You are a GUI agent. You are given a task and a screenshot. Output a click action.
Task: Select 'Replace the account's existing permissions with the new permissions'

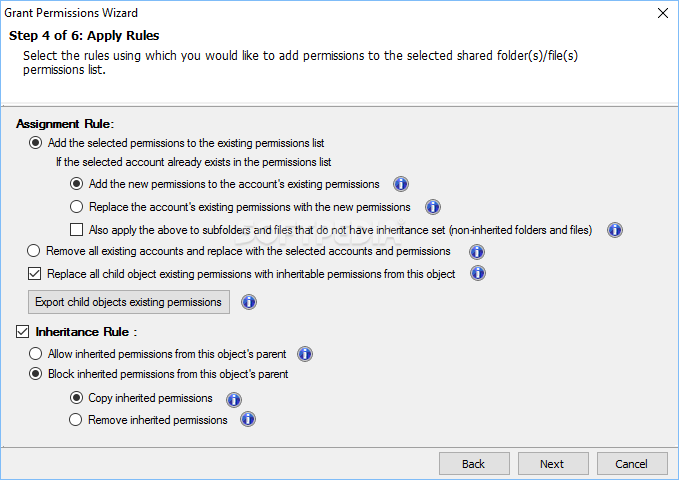[76, 207]
